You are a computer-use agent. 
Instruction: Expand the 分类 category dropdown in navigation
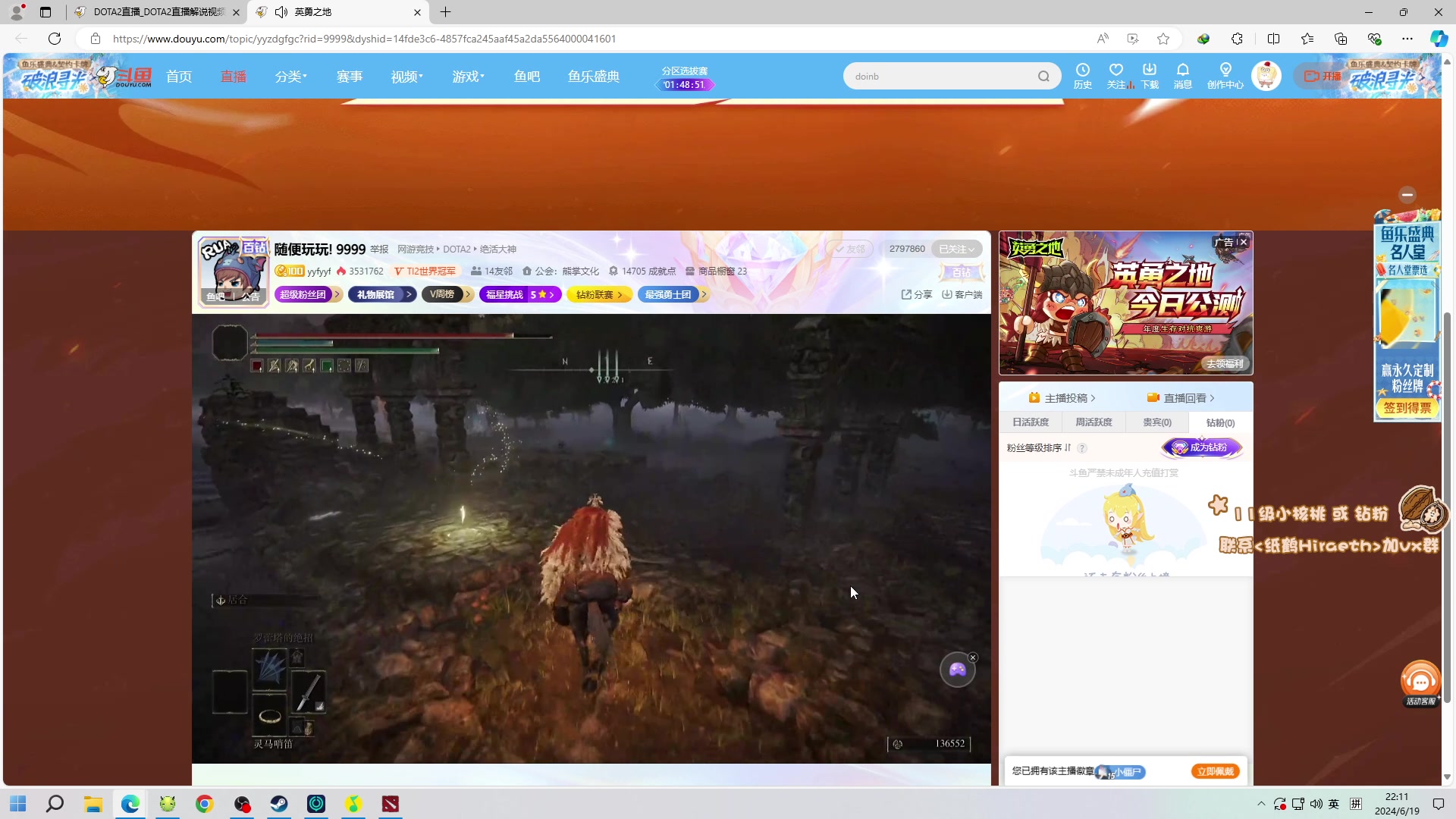291,77
